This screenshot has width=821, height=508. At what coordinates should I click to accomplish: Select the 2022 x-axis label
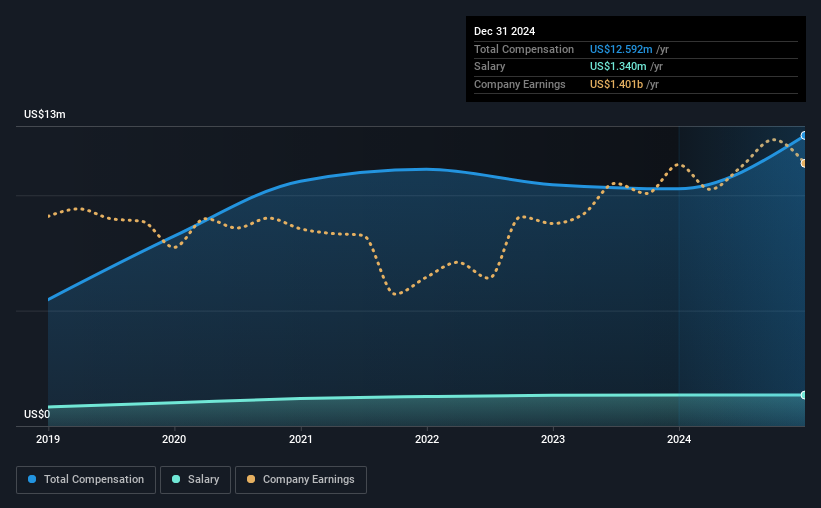pyautogui.click(x=427, y=439)
